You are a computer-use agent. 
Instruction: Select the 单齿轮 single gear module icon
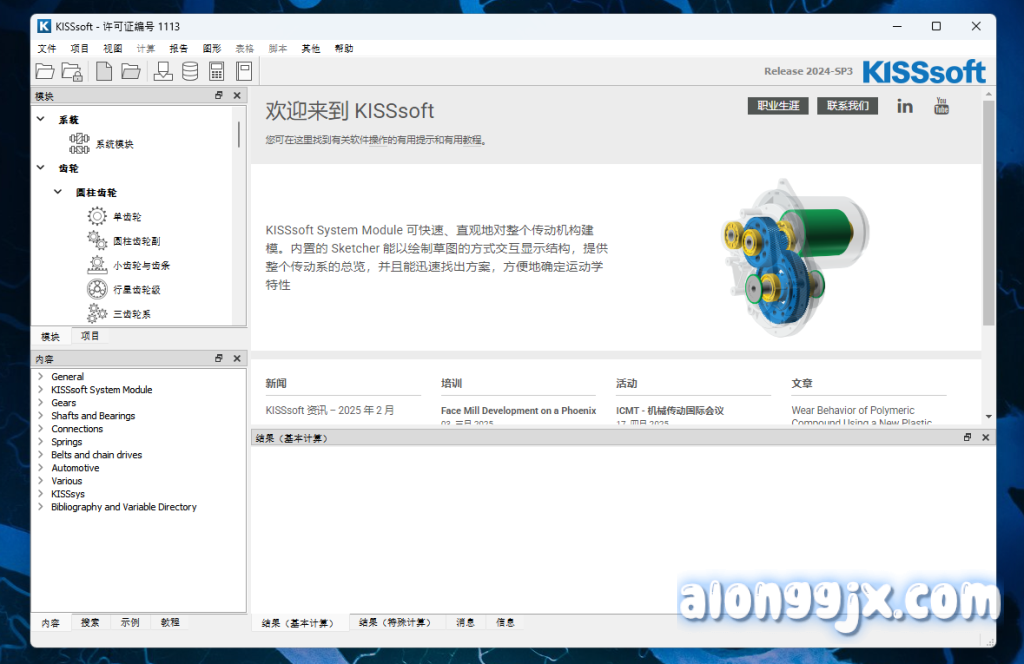97,216
